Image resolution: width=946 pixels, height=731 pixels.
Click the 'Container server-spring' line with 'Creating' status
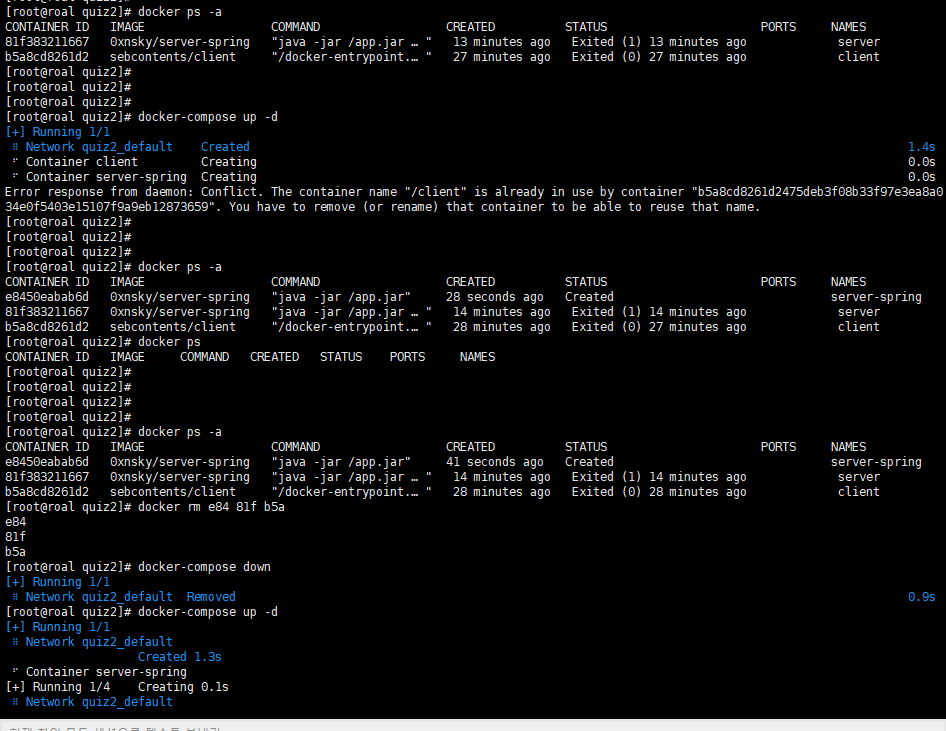point(134,177)
